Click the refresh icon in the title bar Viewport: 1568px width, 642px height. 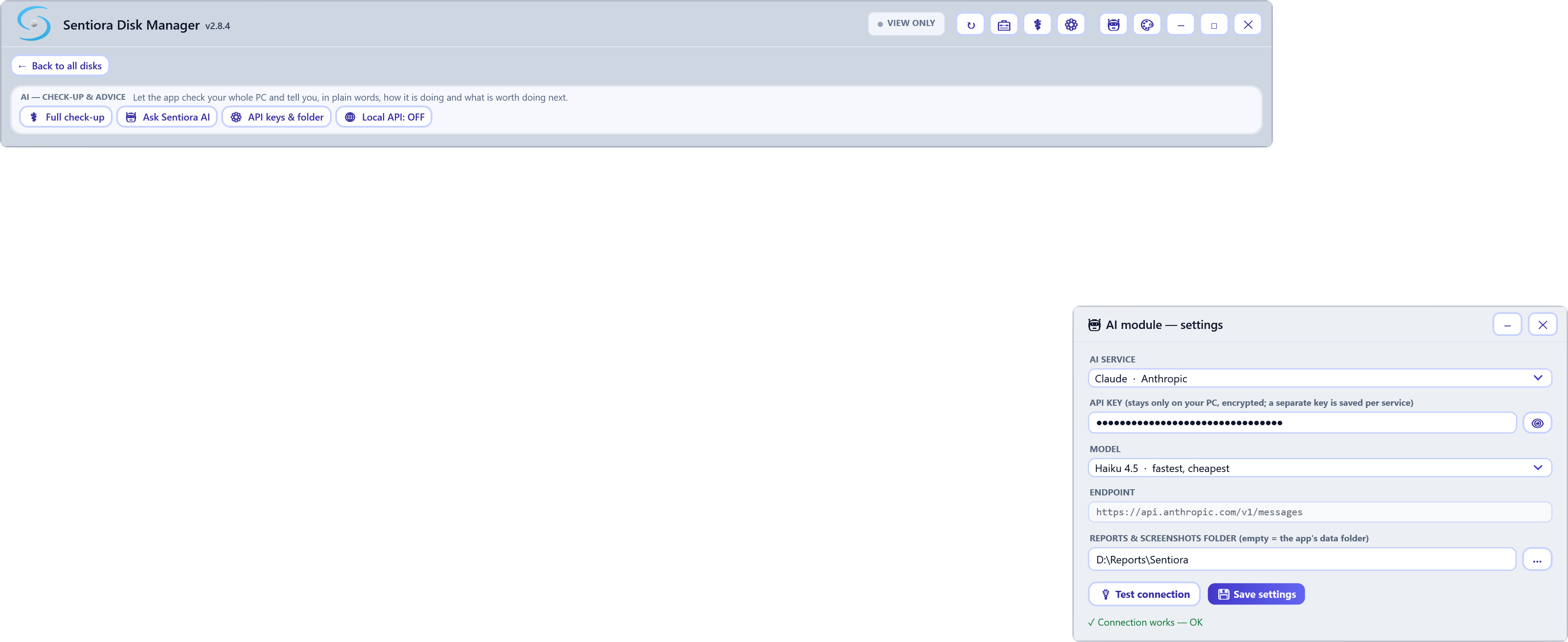[x=970, y=25]
